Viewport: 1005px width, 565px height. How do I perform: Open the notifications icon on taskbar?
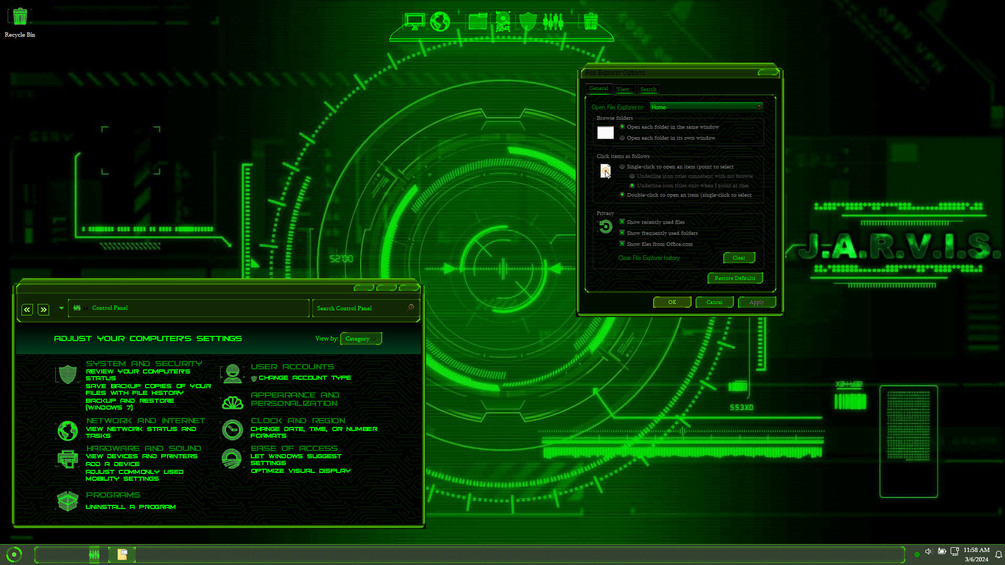pos(998,555)
